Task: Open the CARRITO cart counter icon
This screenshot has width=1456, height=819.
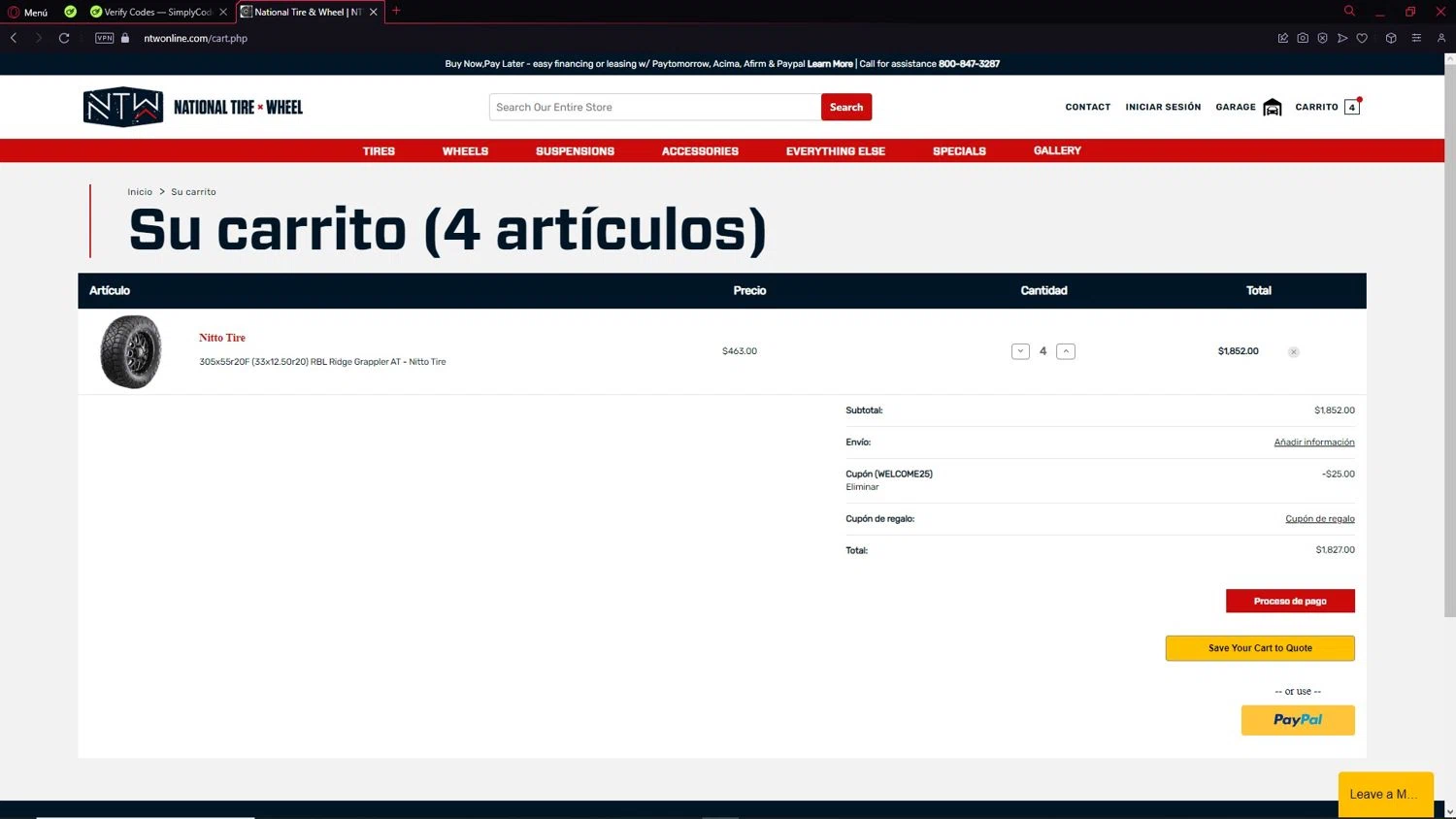Action: (1352, 107)
